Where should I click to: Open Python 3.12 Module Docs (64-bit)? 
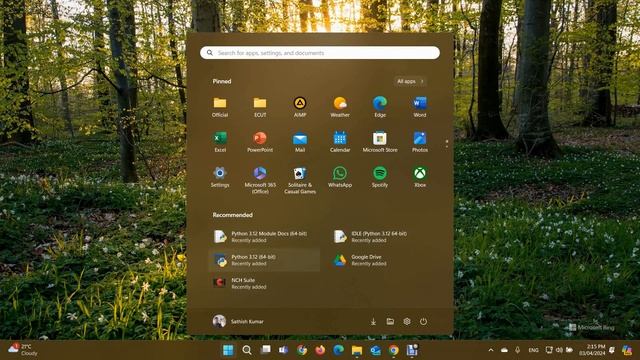[x=264, y=237]
